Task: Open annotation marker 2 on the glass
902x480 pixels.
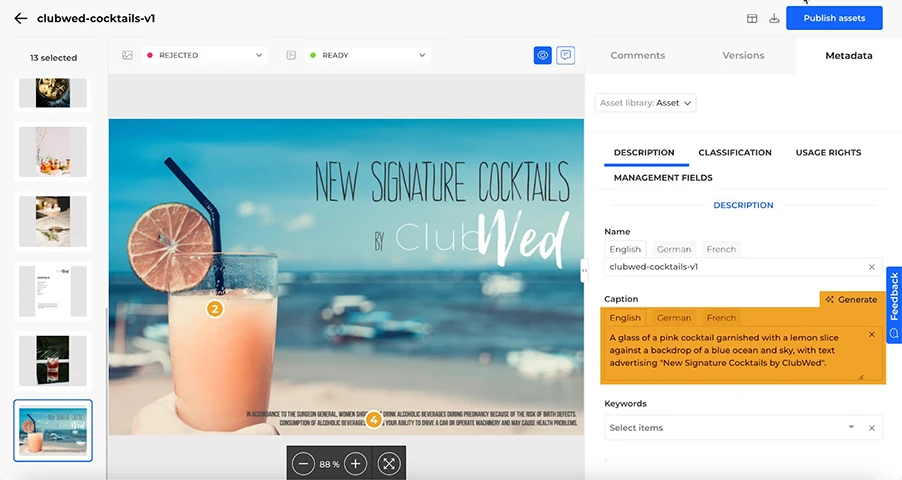Action: pos(215,309)
